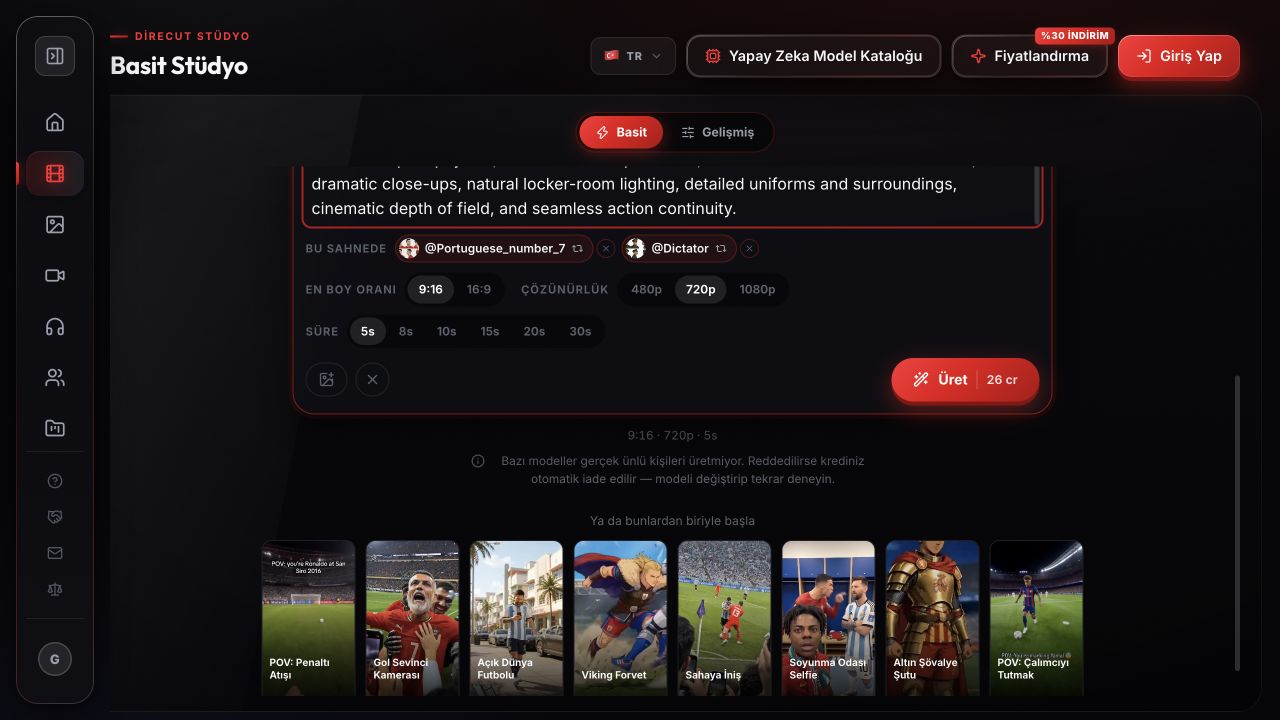Open the people characters sidebar icon
The image size is (1280, 720).
(55, 378)
